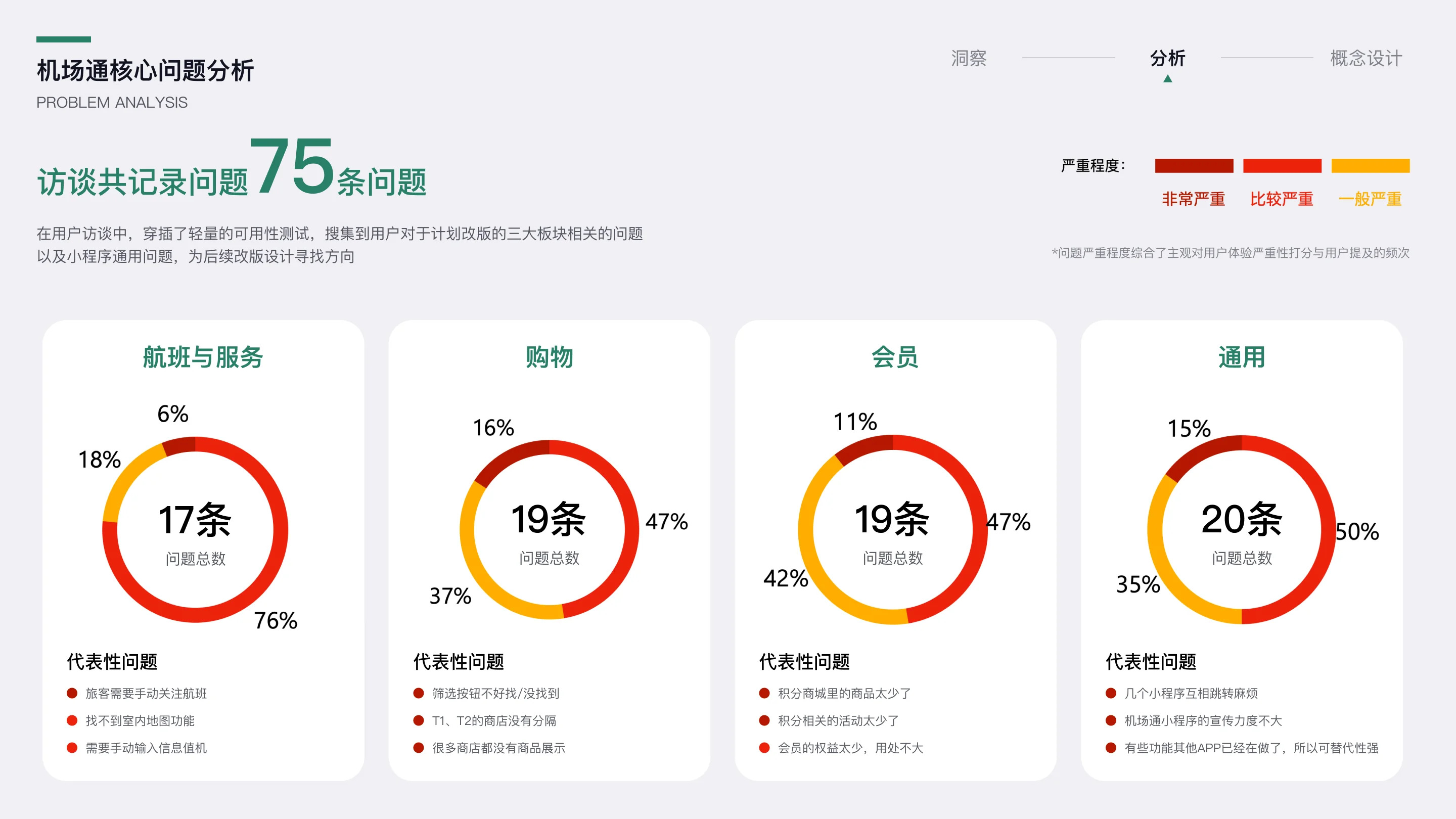This screenshot has height=819, width=1456.
Task: Click the bullet dot beside 积分商城里的商品太少了
Action: tap(764, 693)
